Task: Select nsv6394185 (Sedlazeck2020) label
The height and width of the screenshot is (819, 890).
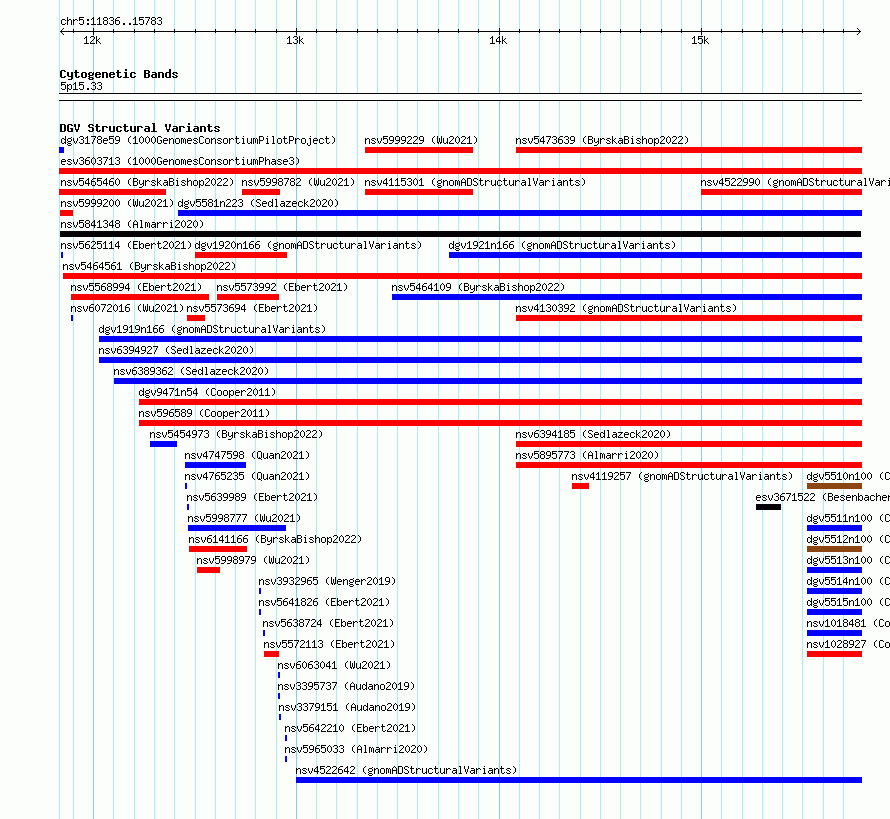Action: click(593, 434)
